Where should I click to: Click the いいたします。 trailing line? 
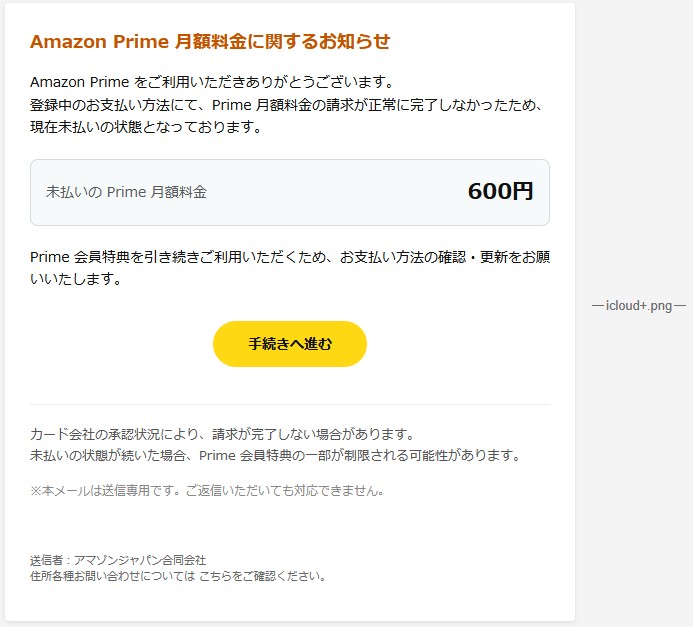(x=76, y=280)
